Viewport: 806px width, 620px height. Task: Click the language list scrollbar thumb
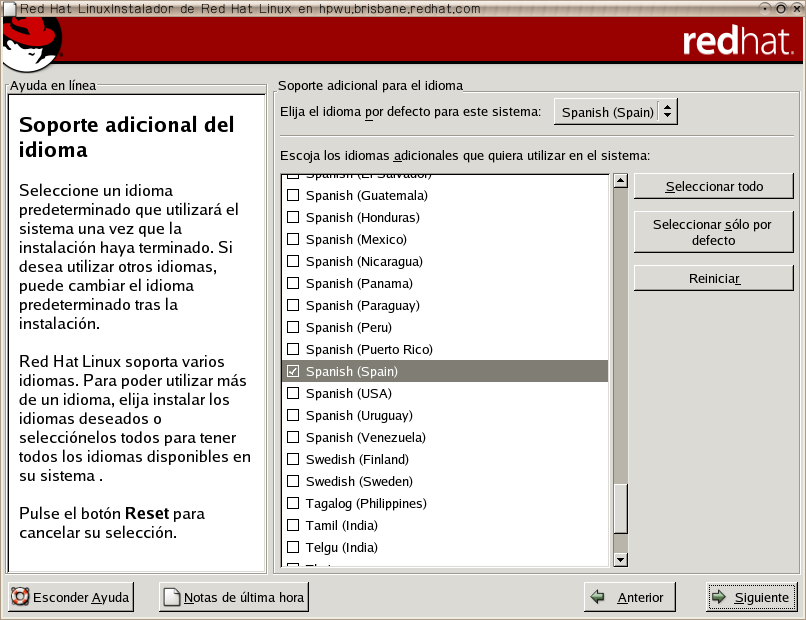621,509
